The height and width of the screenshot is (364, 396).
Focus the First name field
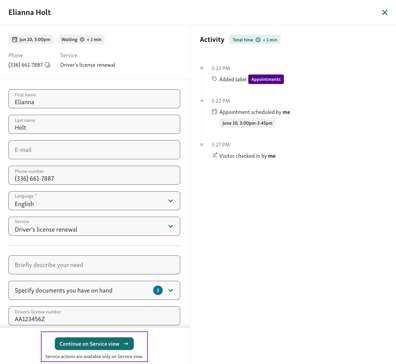tap(94, 99)
